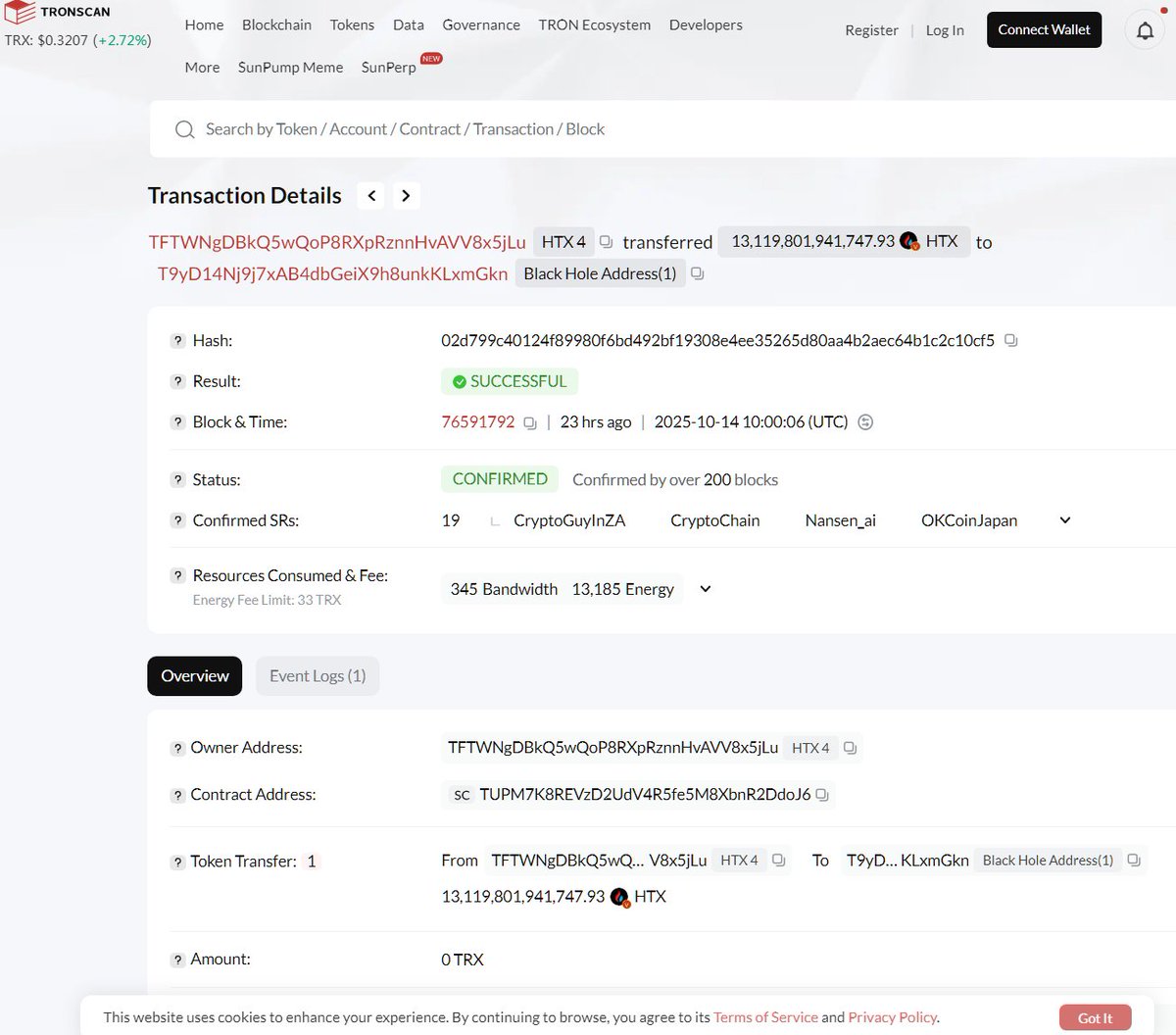Open the Developers menu

coord(706,25)
